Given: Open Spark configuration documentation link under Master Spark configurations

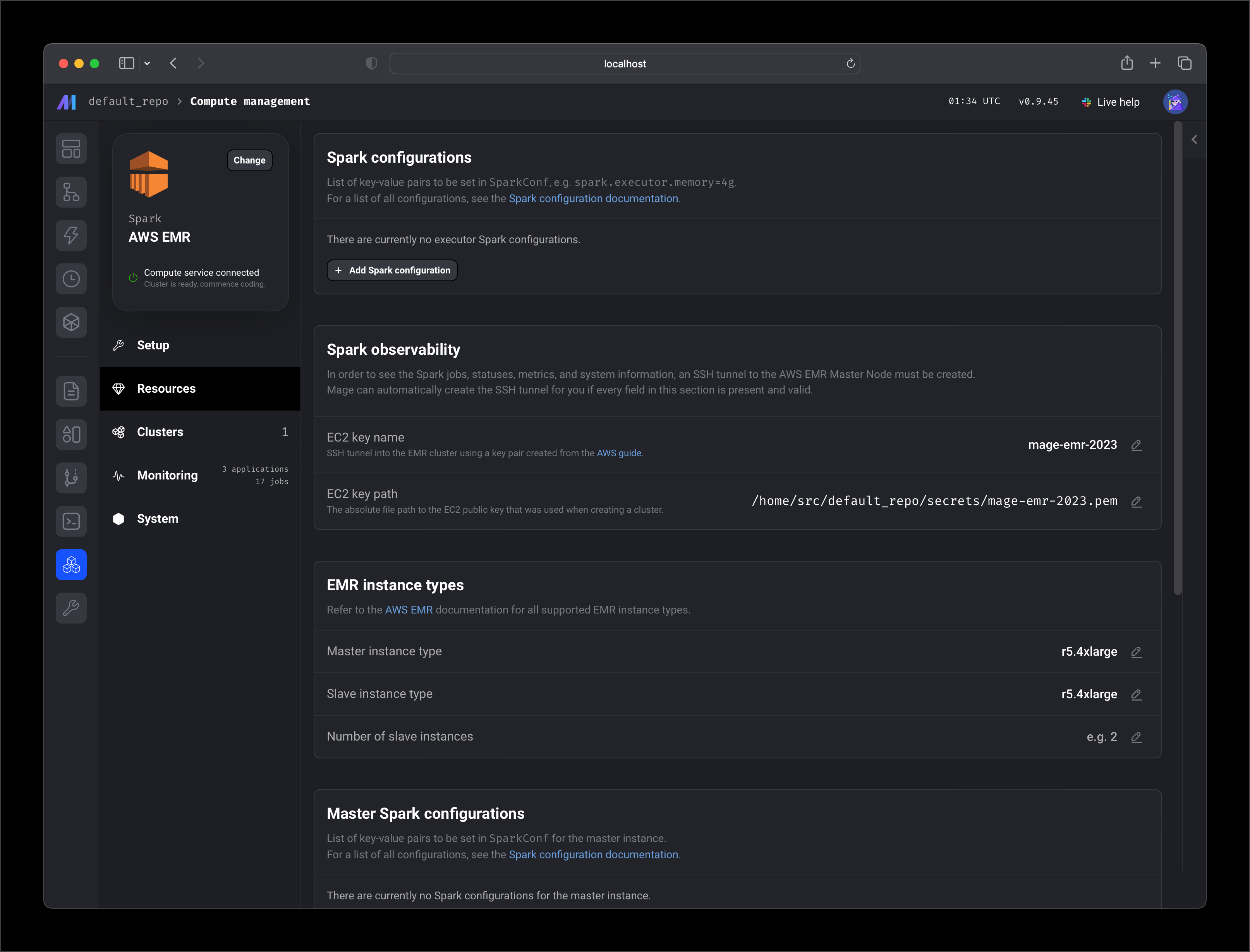Looking at the screenshot, I should tap(593, 854).
